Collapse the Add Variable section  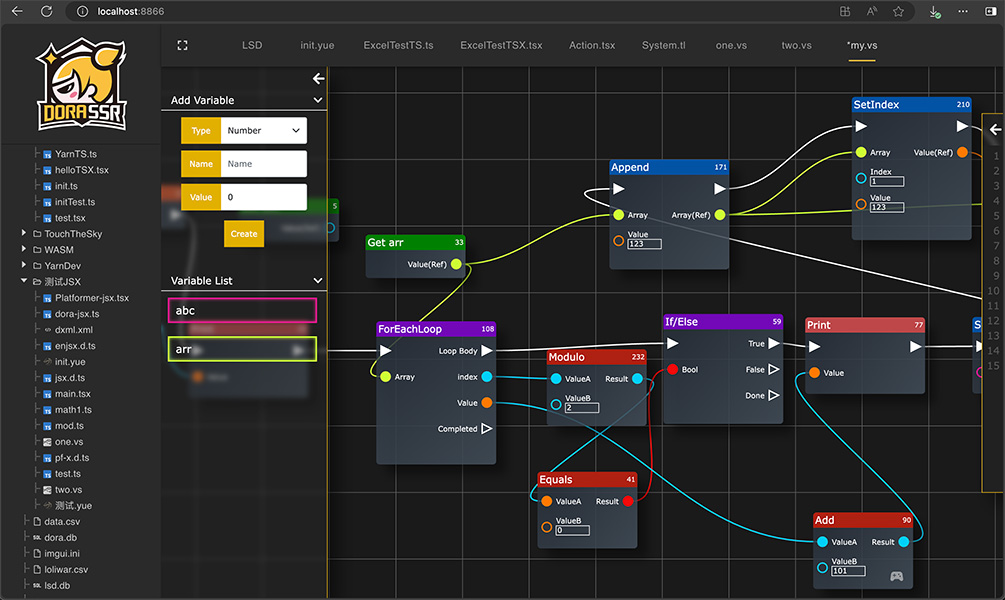point(318,101)
